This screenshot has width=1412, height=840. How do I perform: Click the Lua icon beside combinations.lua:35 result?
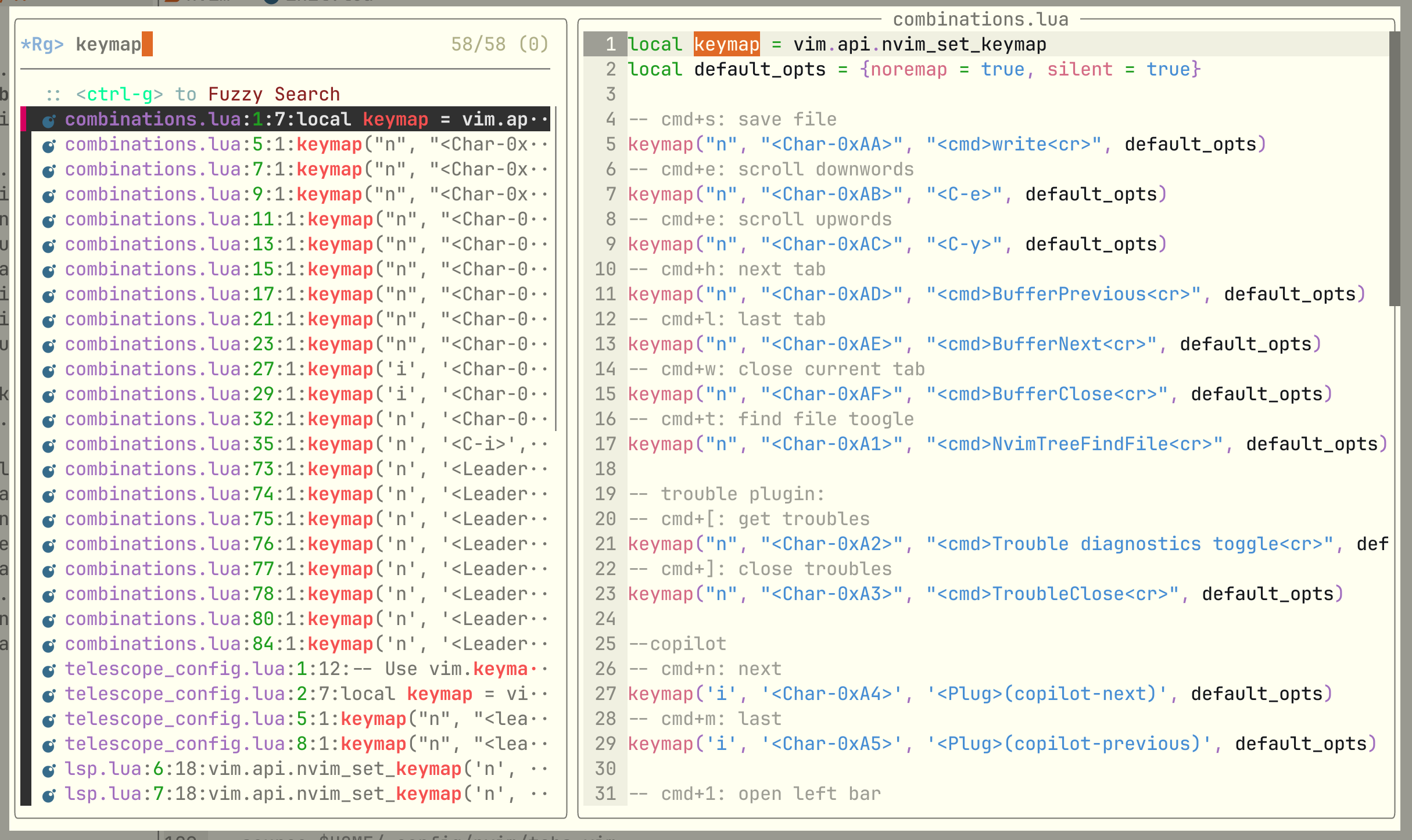(49, 445)
